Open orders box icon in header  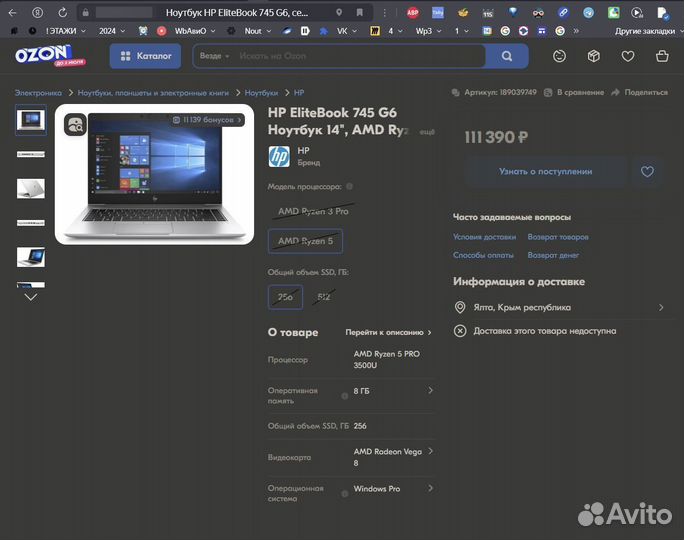point(594,56)
